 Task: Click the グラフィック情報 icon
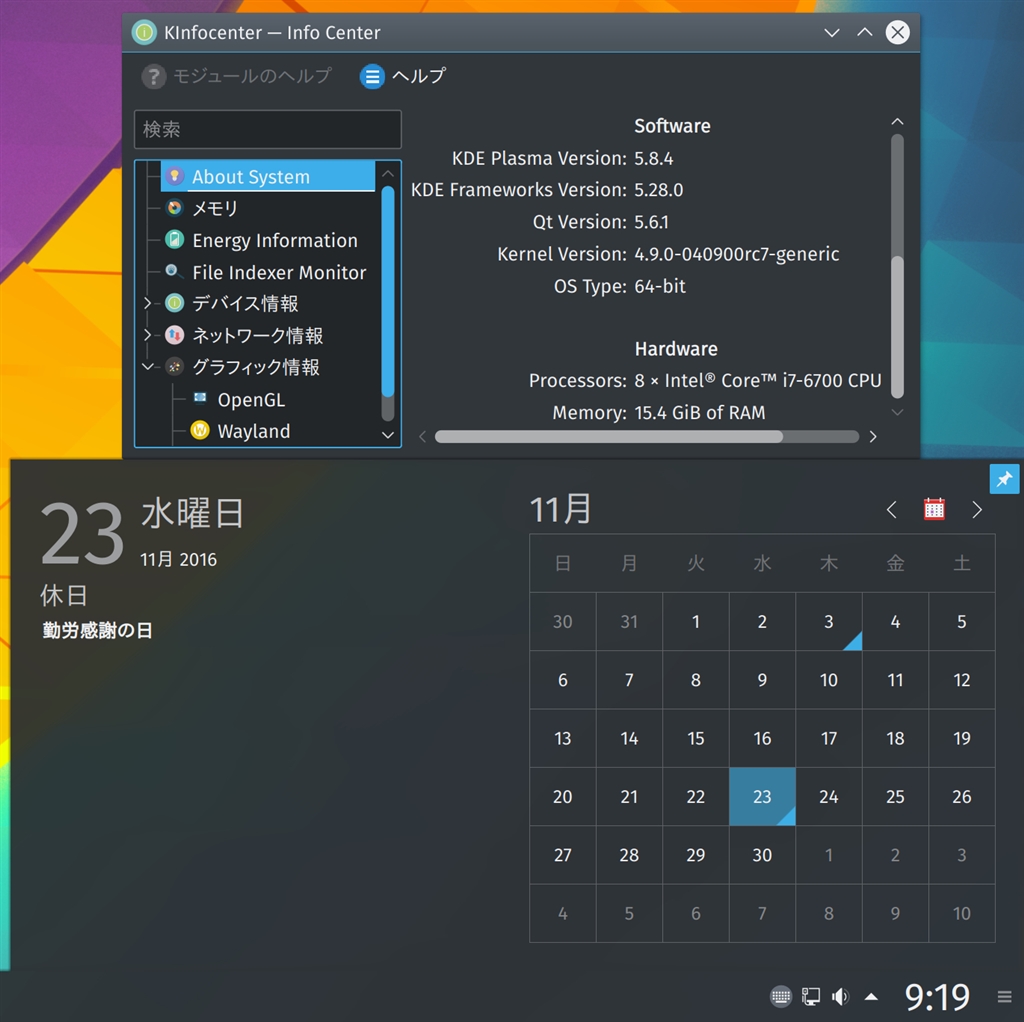[174, 367]
